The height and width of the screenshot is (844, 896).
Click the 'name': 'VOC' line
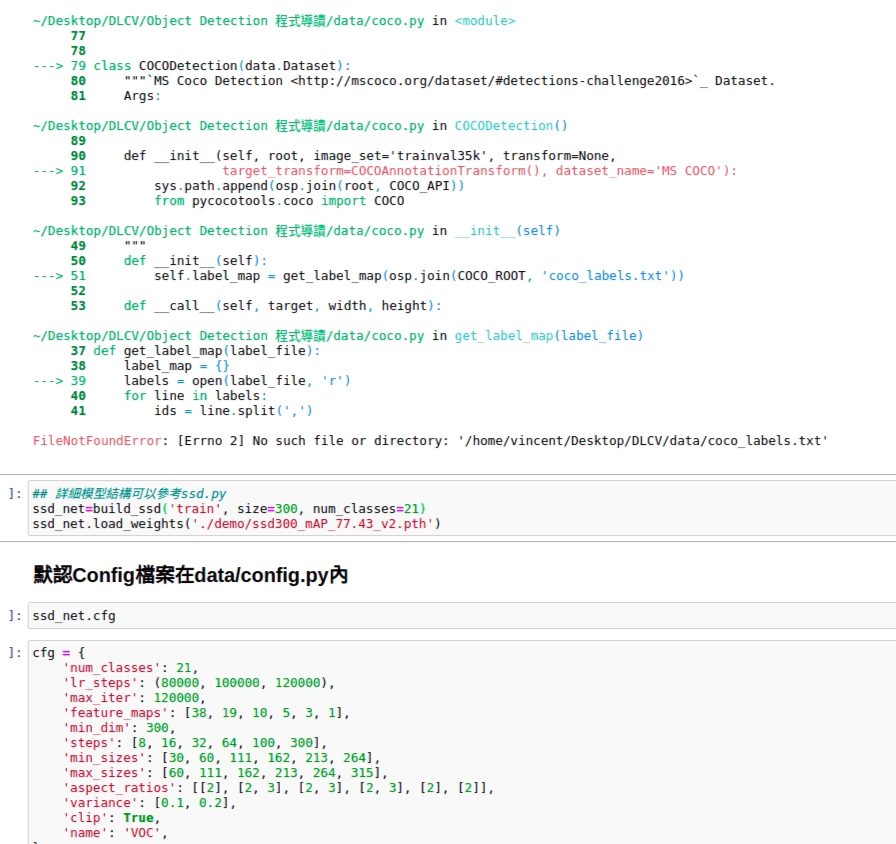click(115, 833)
